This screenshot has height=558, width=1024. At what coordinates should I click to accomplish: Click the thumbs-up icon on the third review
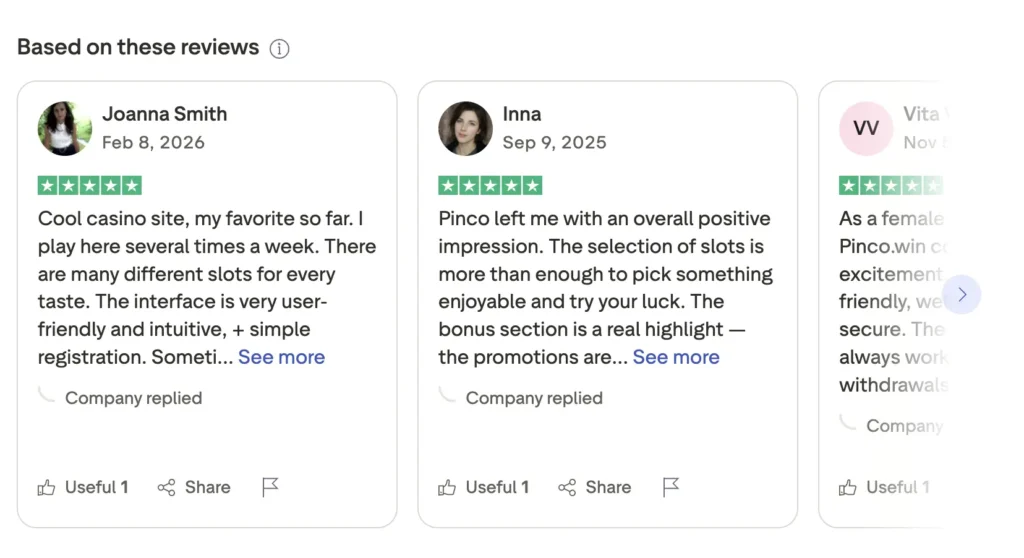pos(848,488)
